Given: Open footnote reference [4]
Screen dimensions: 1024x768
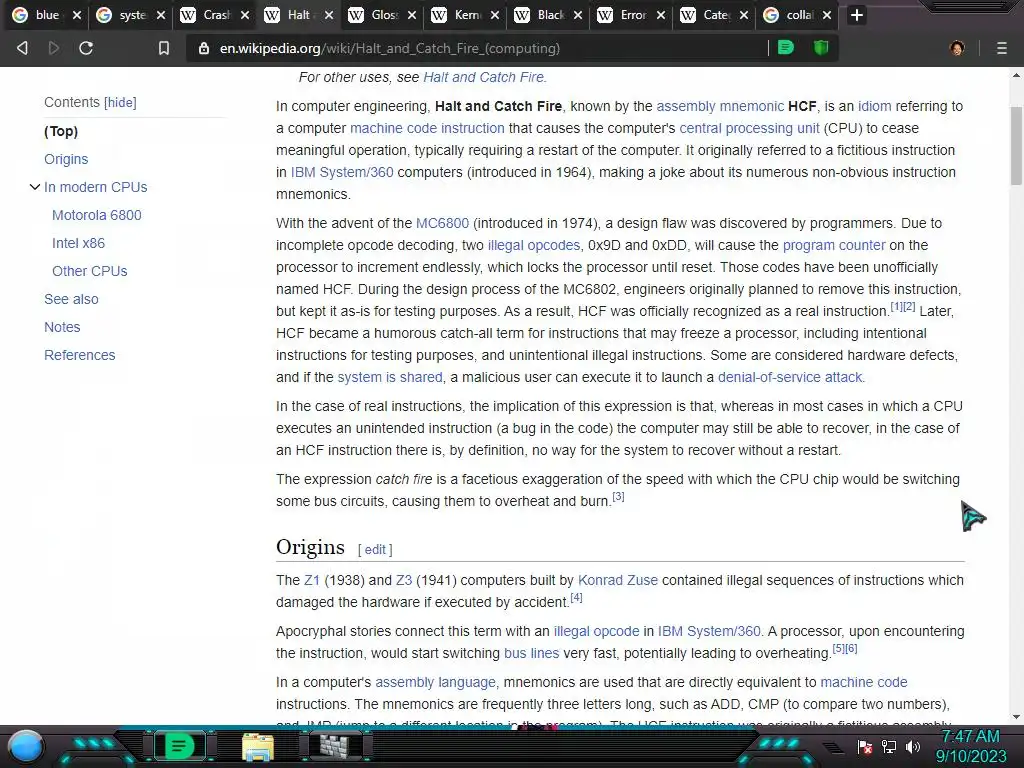Looking at the screenshot, I should (x=576, y=598).
